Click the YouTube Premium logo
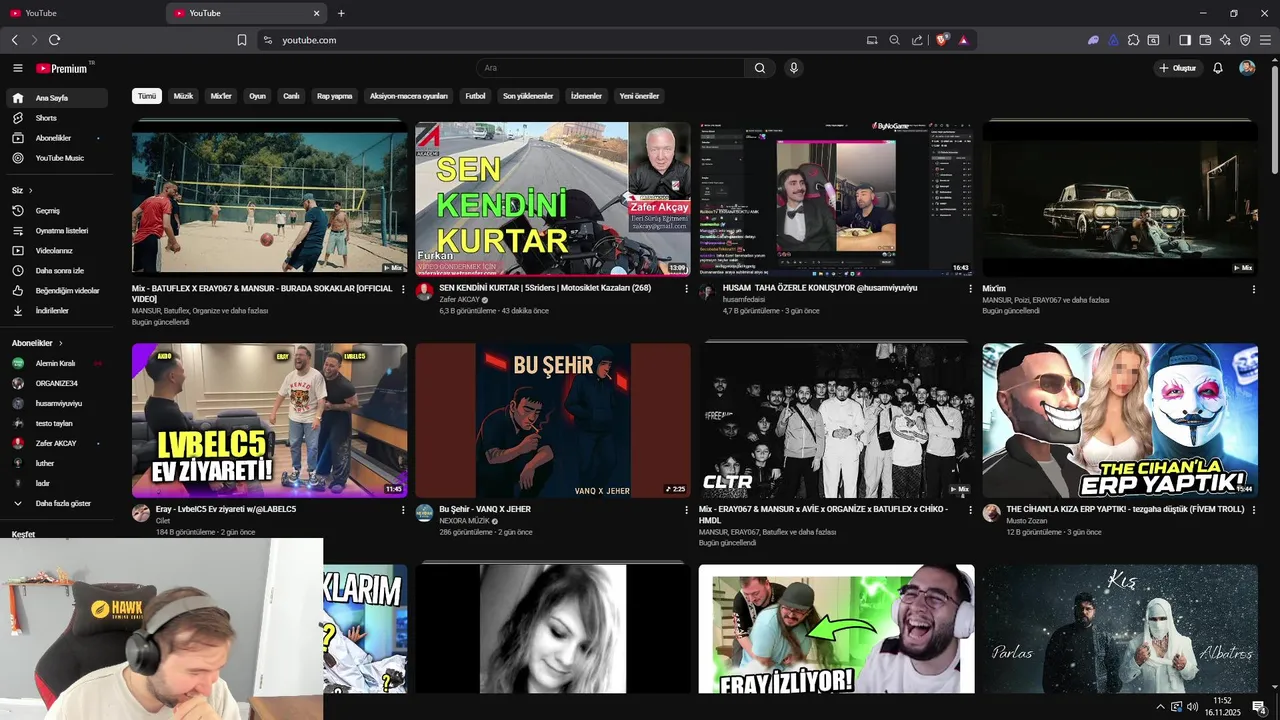The width and height of the screenshot is (1280, 720). pyautogui.click(x=62, y=68)
